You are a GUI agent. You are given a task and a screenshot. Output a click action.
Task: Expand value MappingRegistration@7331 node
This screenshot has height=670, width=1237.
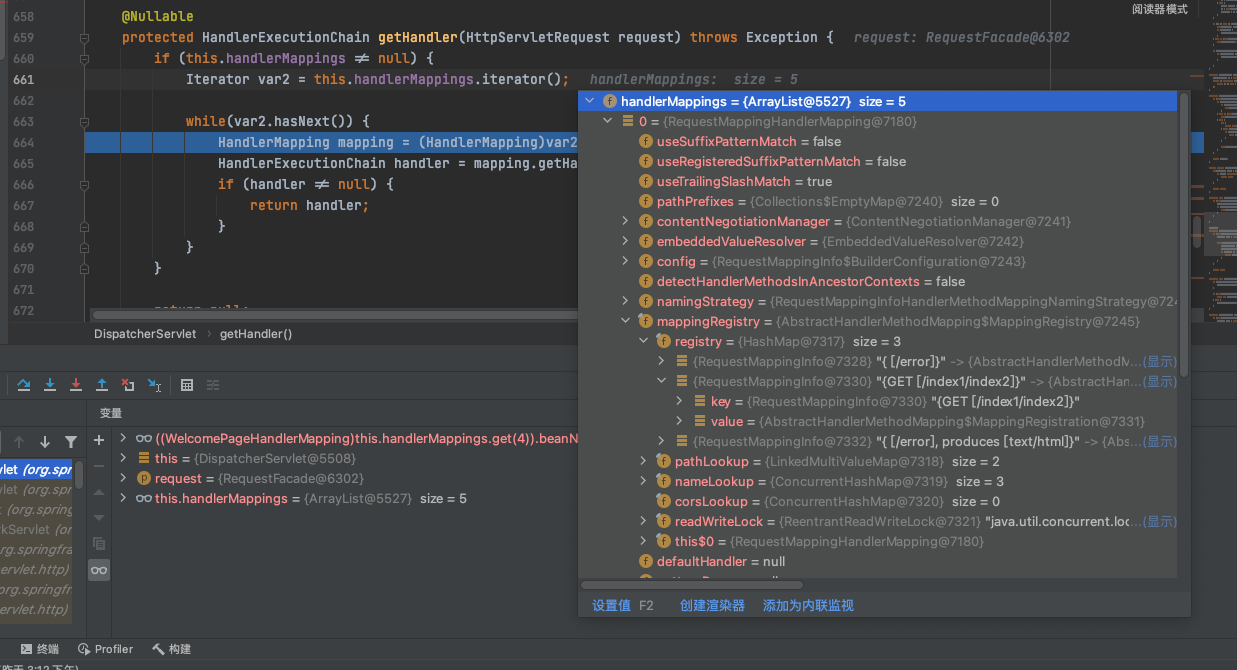[x=680, y=421]
